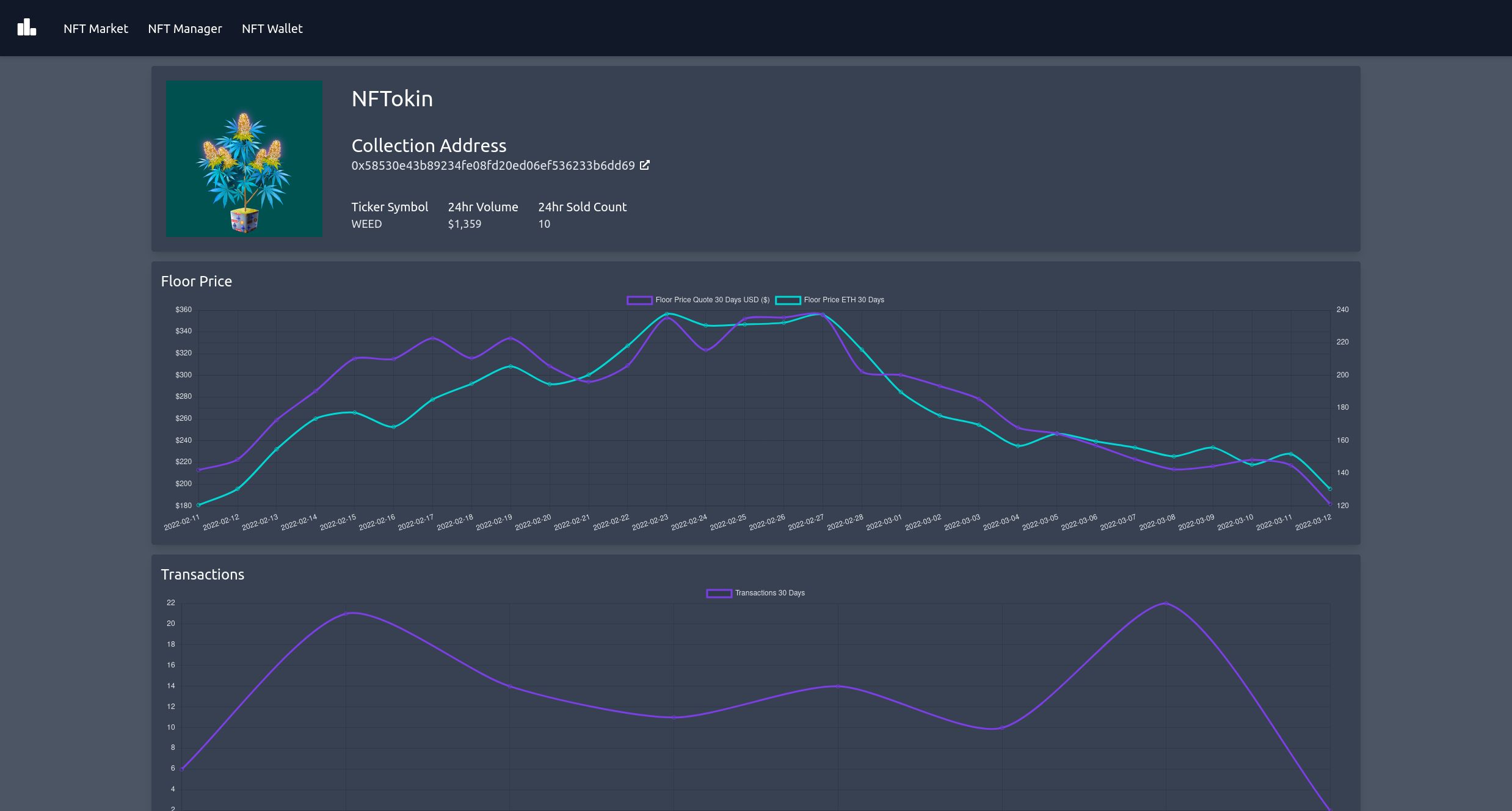Click the NFTokin collection title
The width and height of the screenshot is (1512, 811).
point(392,99)
